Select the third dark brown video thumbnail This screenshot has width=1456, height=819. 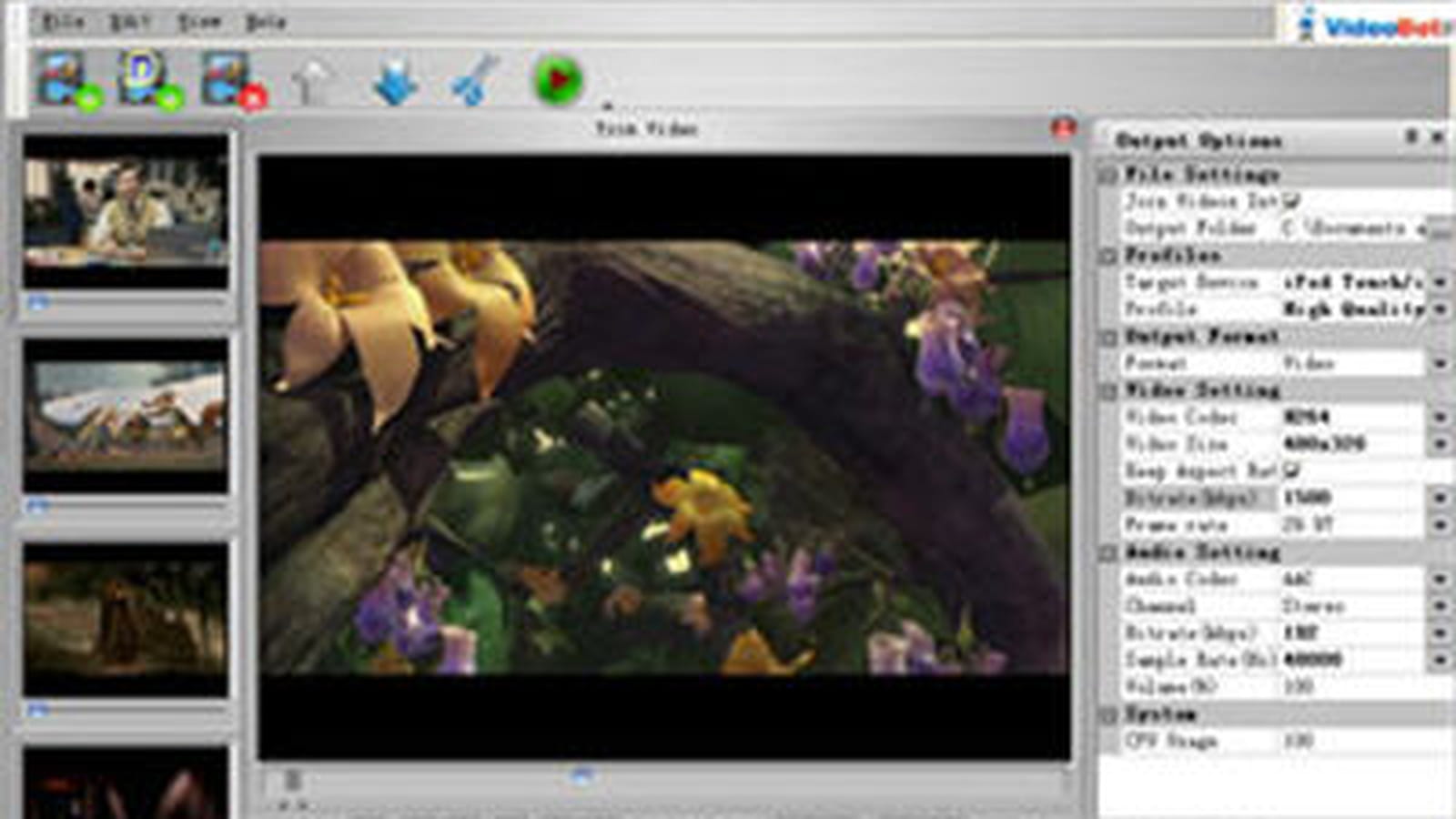(x=126, y=620)
